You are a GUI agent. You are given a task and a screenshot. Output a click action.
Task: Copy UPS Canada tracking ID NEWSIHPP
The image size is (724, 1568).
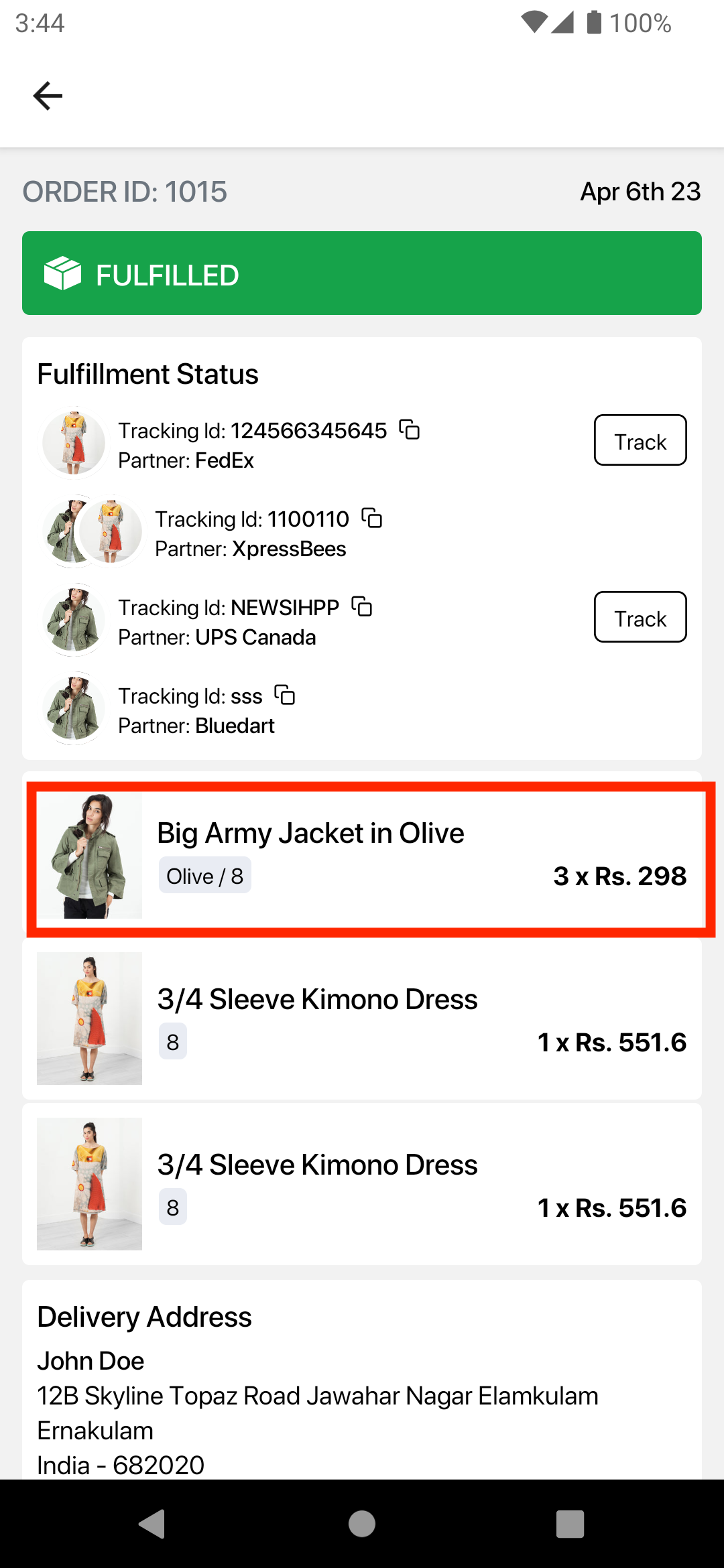pyautogui.click(x=361, y=608)
